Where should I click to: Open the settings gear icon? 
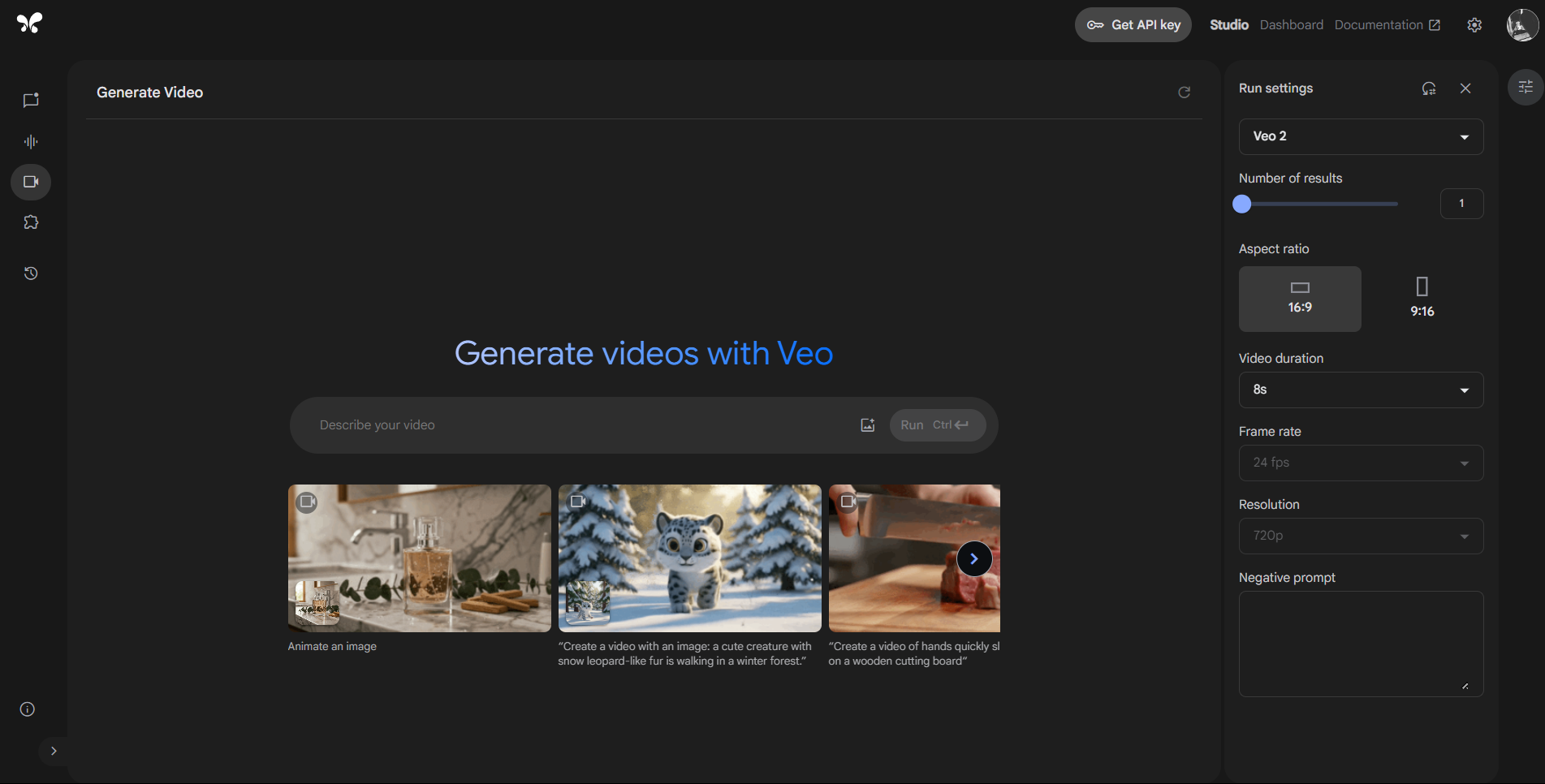click(1474, 25)
